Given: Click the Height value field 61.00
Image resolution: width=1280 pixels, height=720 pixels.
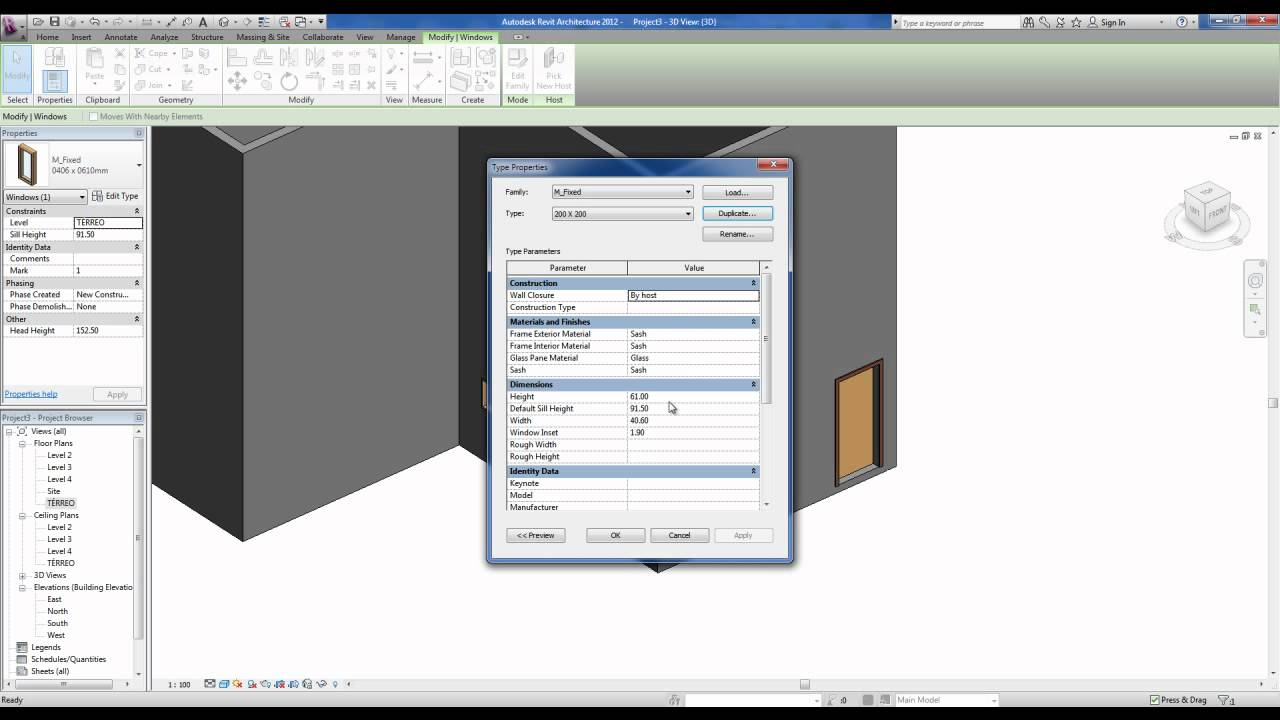Looking at the screenshot, I should (x=693, y=396).
